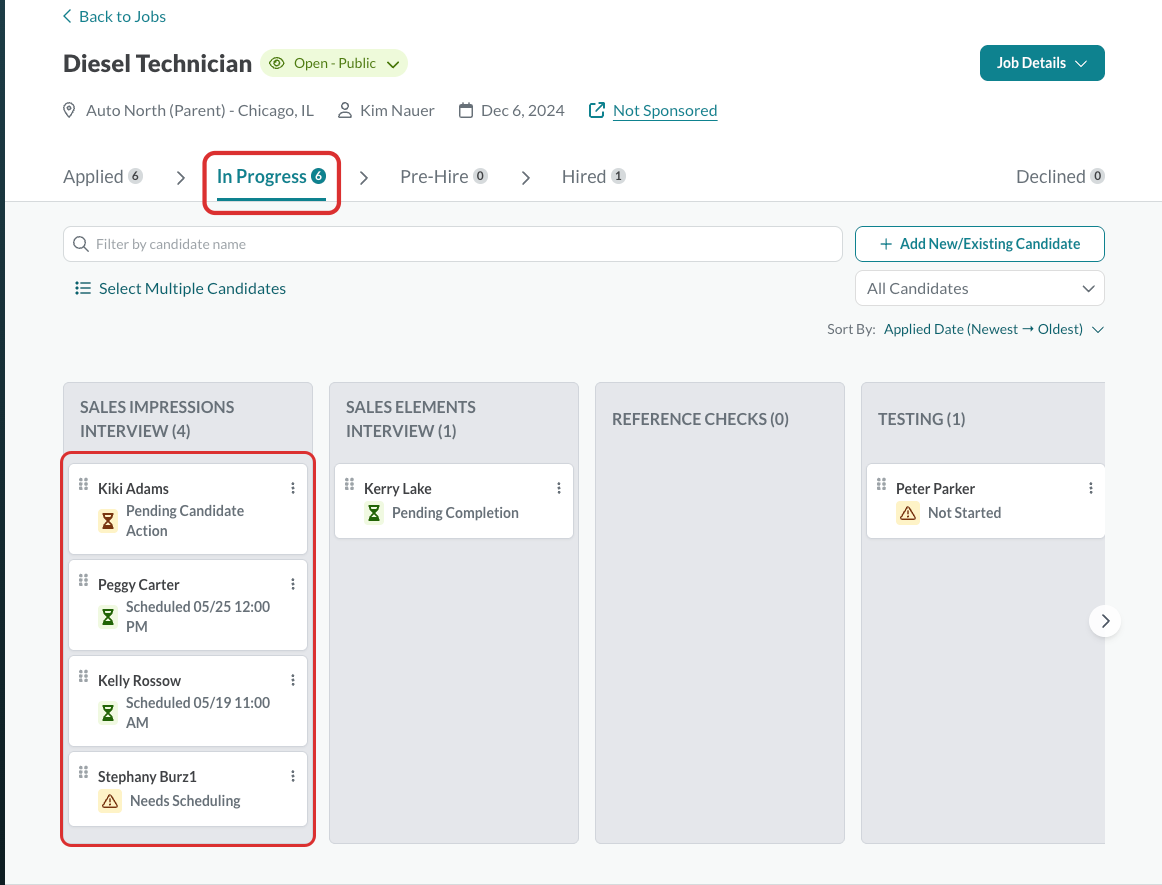Click Scheduled 05/25 12:00 PM text
The width and height of the screenshot is (1162, 885).
[198, 617]
